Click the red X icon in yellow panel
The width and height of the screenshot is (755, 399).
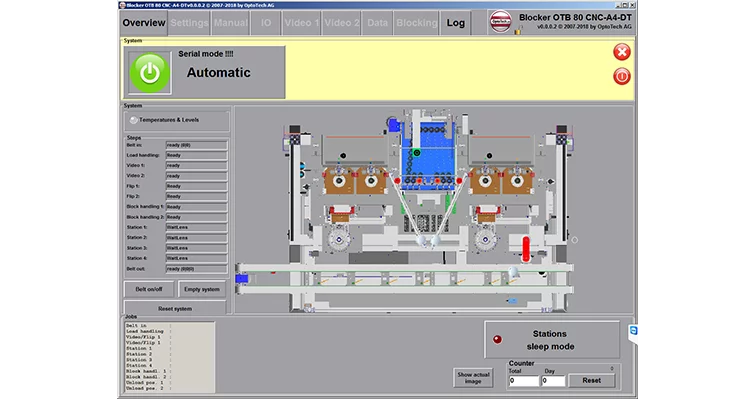click(622, 52)
